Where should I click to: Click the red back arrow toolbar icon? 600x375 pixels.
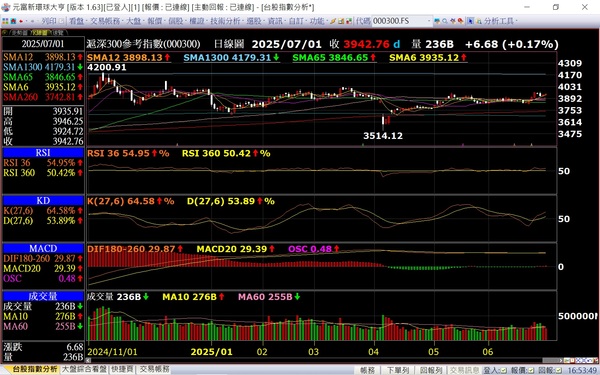click(21, 21)
